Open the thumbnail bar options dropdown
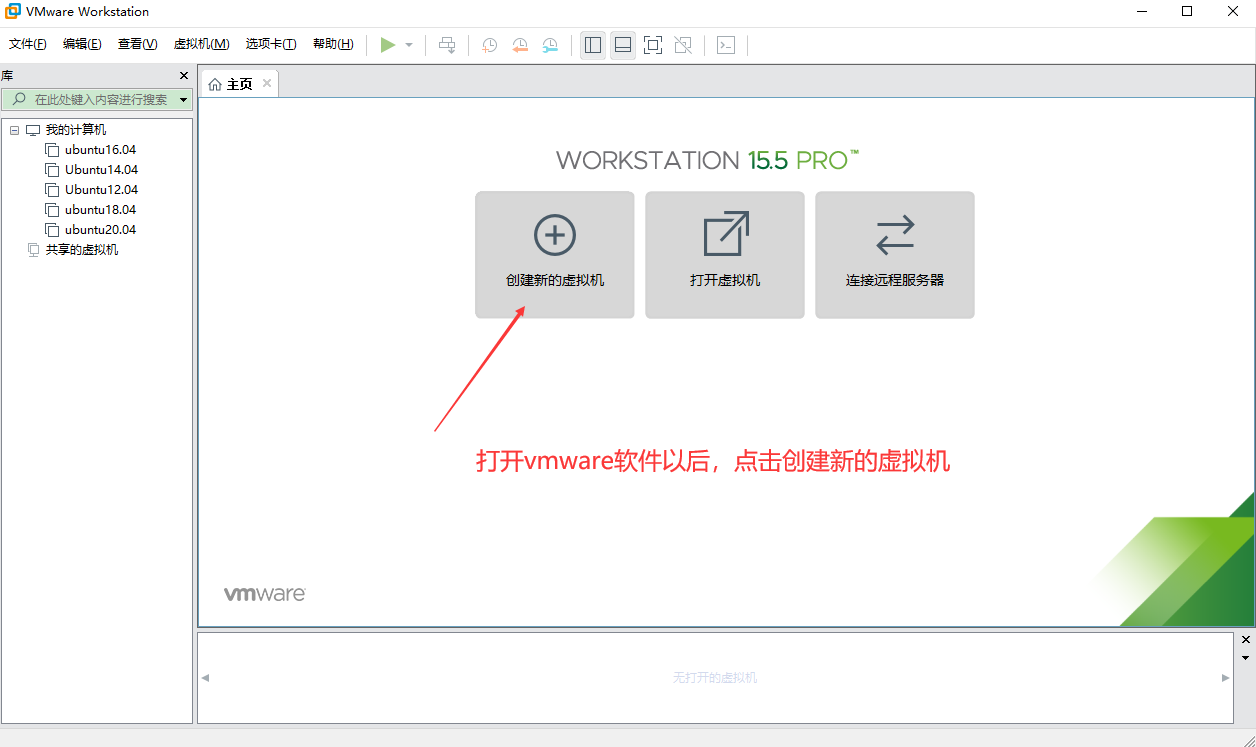Image resolution: width=1256 pixels, height=747 pixels. pos(1245,658)
